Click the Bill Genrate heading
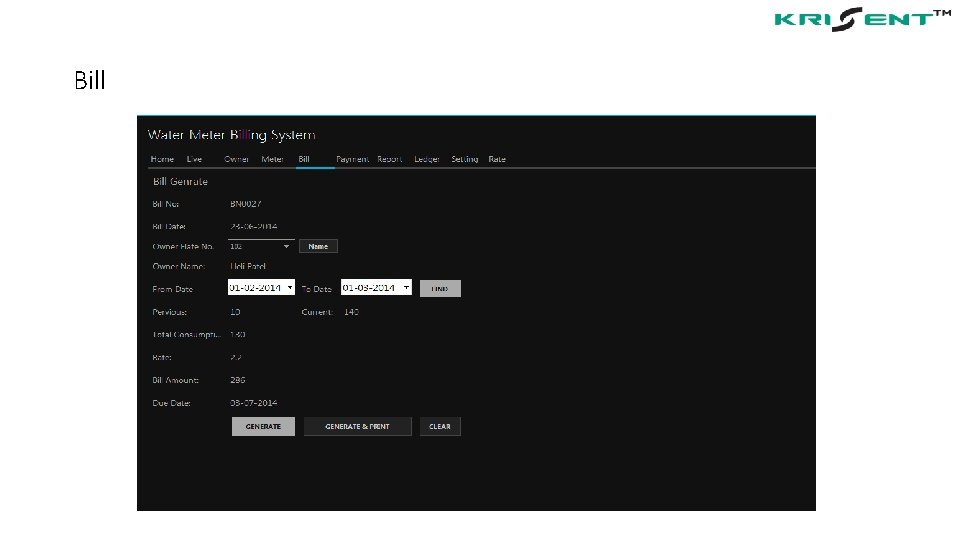This screenshot has width=960, height=540. (x=181, y=182)
